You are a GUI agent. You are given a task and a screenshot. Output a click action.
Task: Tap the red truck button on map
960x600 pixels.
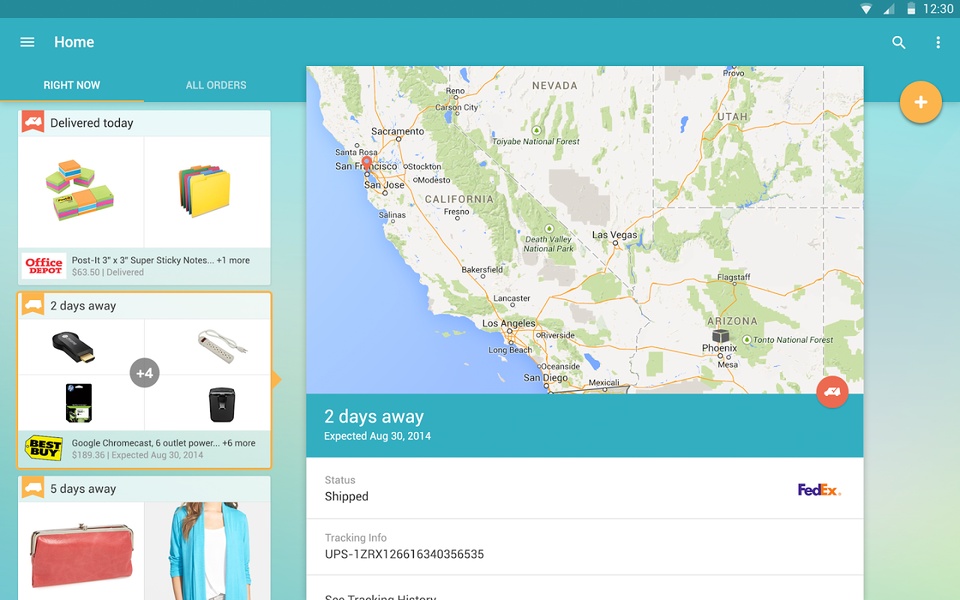tap(832, 392)
